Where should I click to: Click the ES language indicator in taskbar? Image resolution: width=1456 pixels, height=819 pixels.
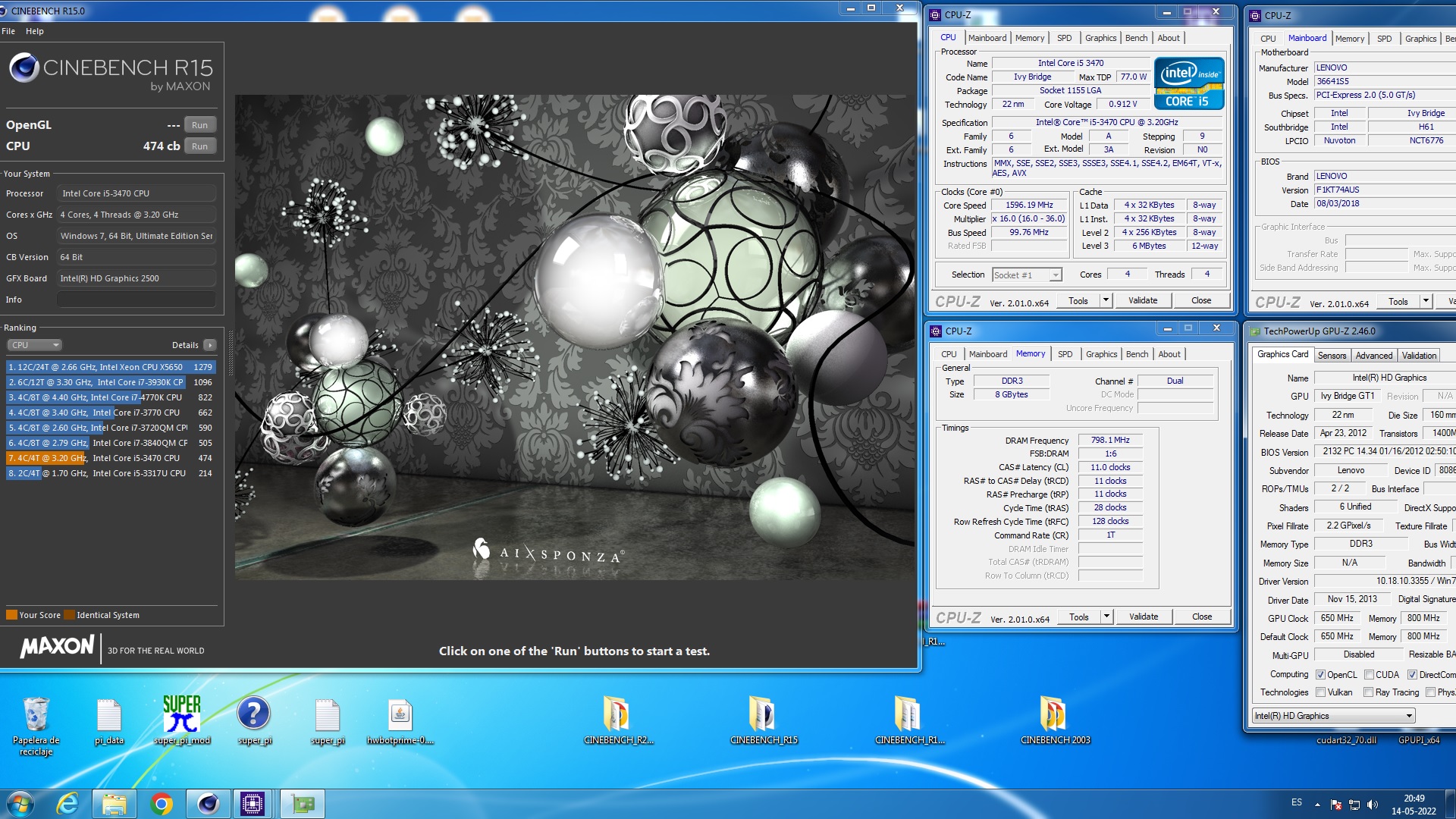pos(1297,802)
